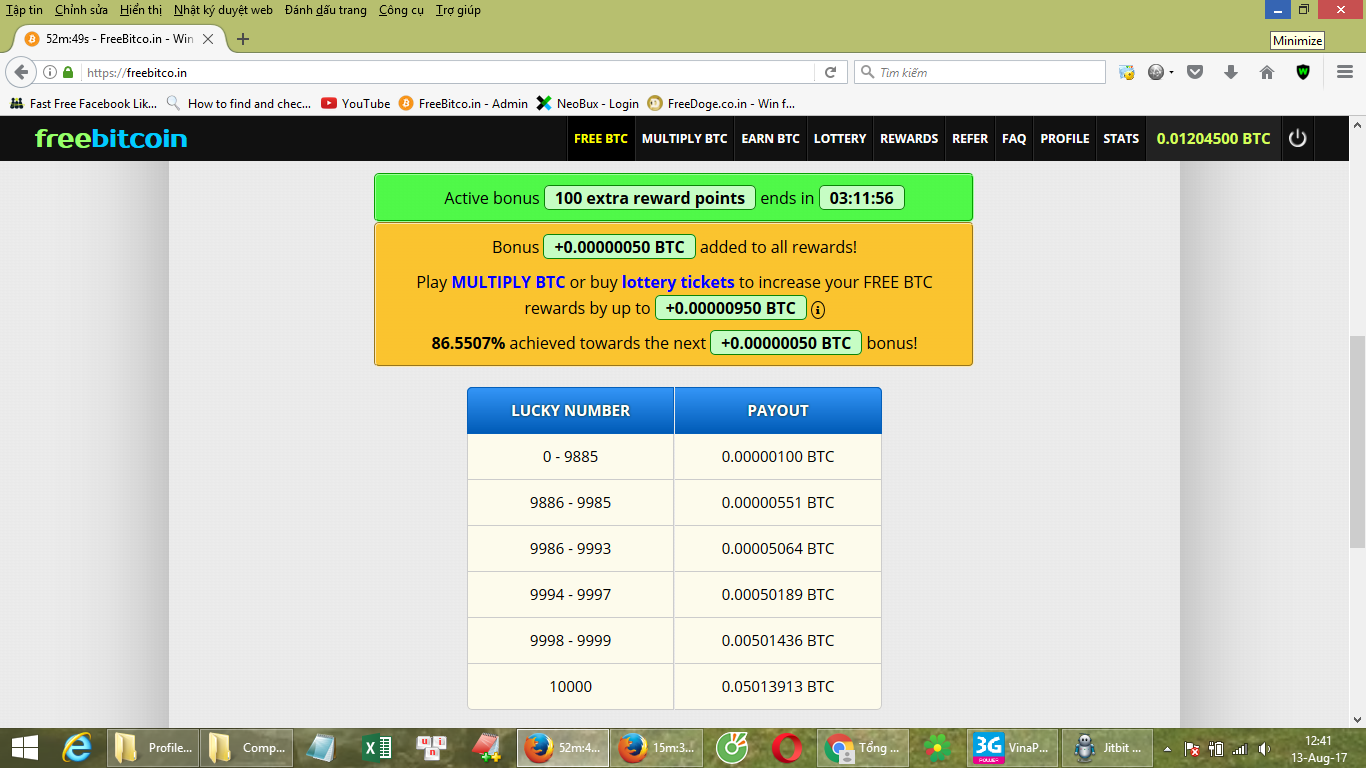The width and height of the screenshot is (1366, 768).
Task: Switch to the 15m Firefox taskbar window
Action: 657,747
